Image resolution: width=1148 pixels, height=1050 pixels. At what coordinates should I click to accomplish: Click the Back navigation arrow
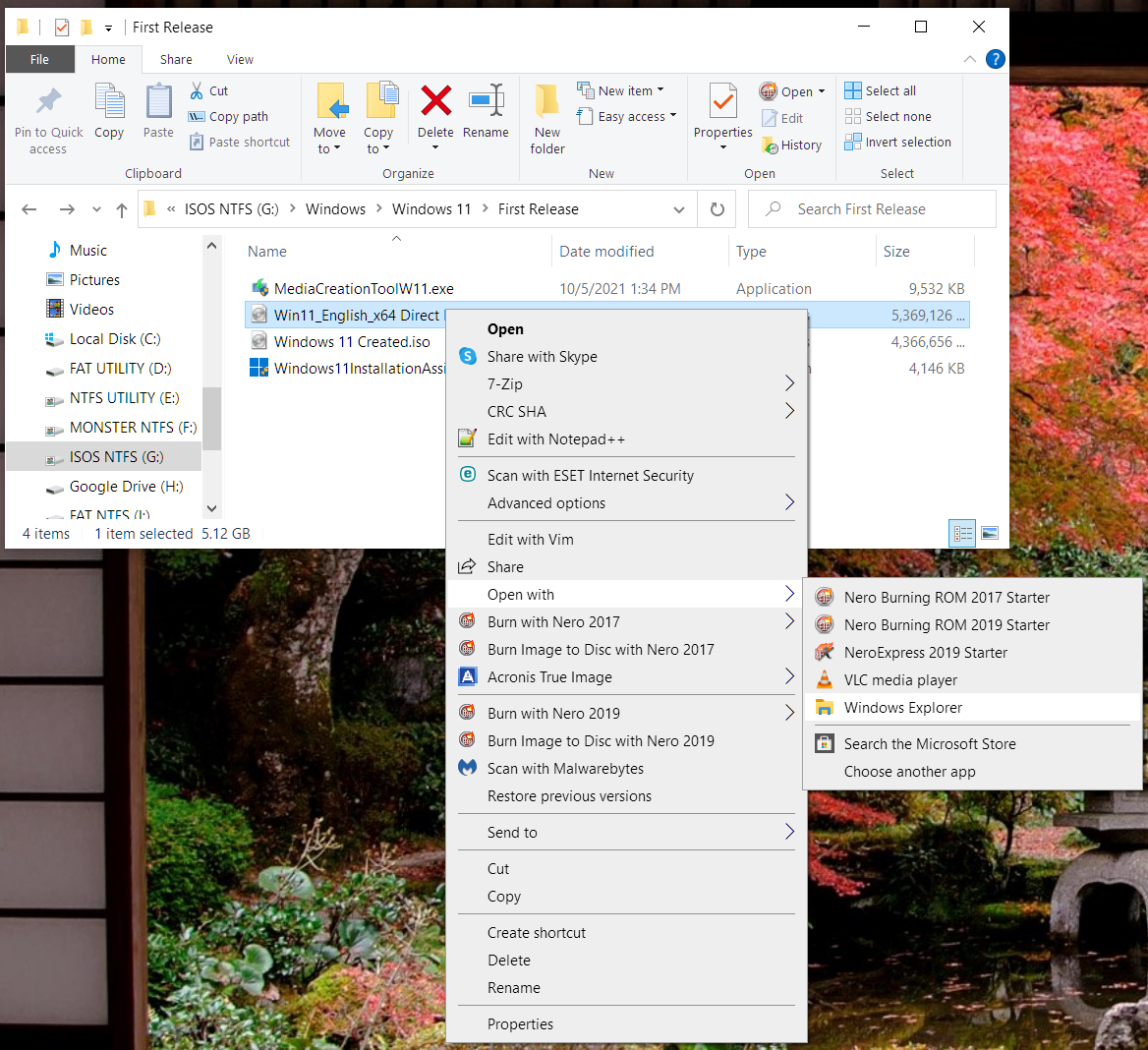tap(29, 209)
